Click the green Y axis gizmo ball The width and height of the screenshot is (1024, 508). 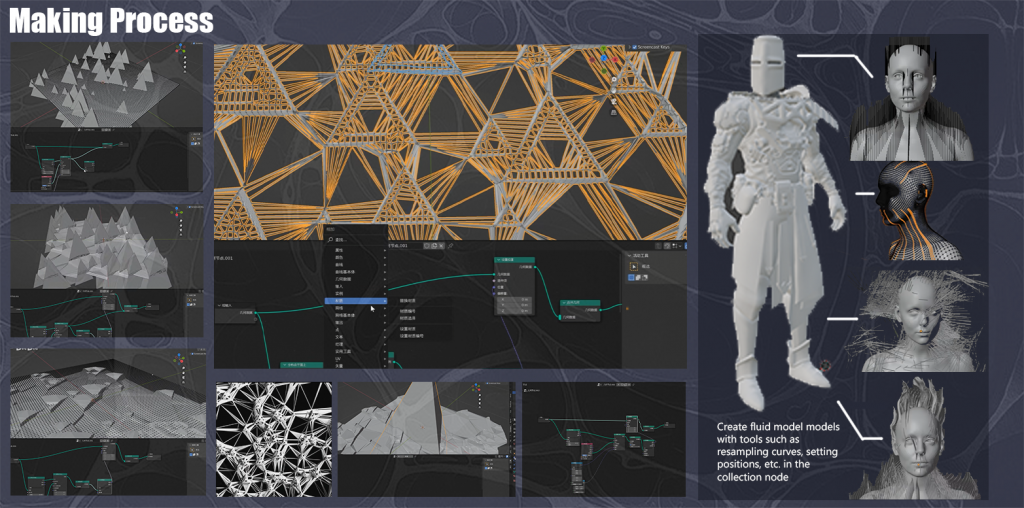[x=603, y=48]
